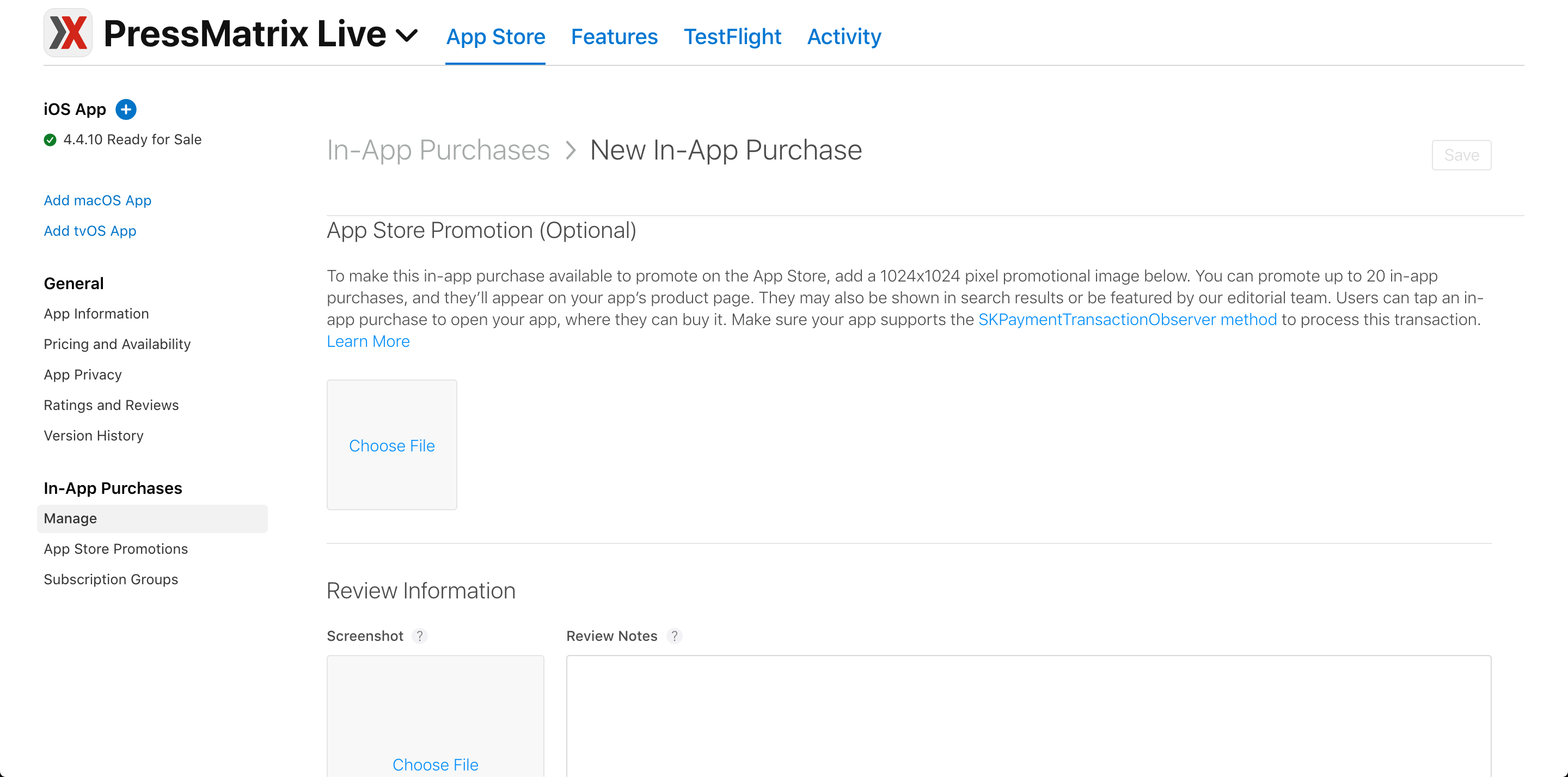Open App Store Promotions in sidebar
Viewport: 1568px width, 777px height.
[115, 549]
